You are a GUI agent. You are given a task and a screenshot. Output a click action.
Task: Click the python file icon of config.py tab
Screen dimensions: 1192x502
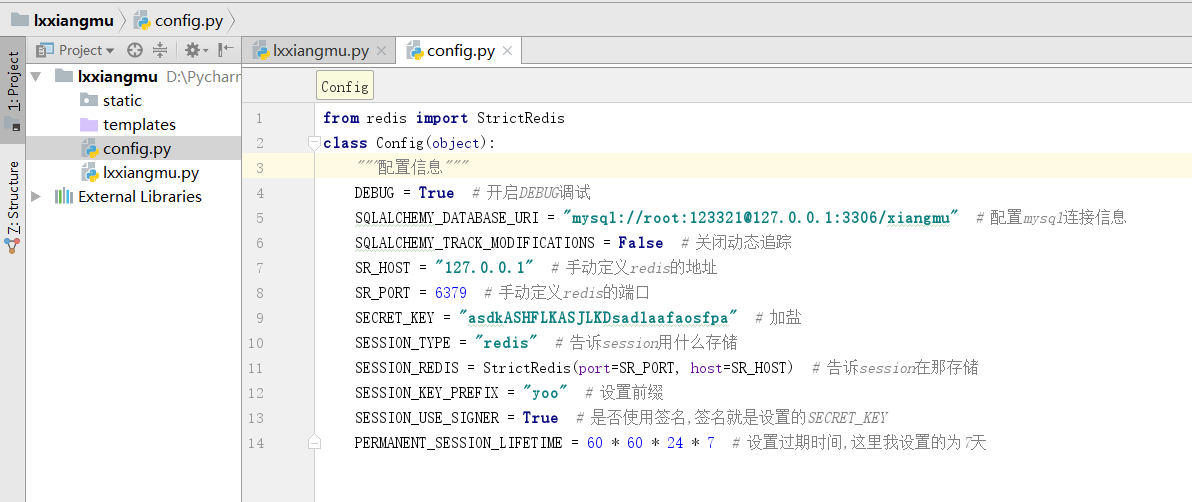coord(415,51)
